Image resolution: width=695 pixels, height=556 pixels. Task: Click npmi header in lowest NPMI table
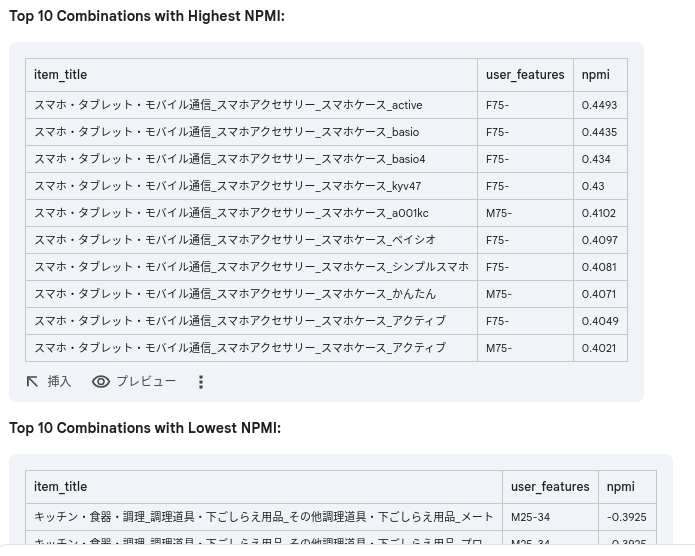[620, 487]
